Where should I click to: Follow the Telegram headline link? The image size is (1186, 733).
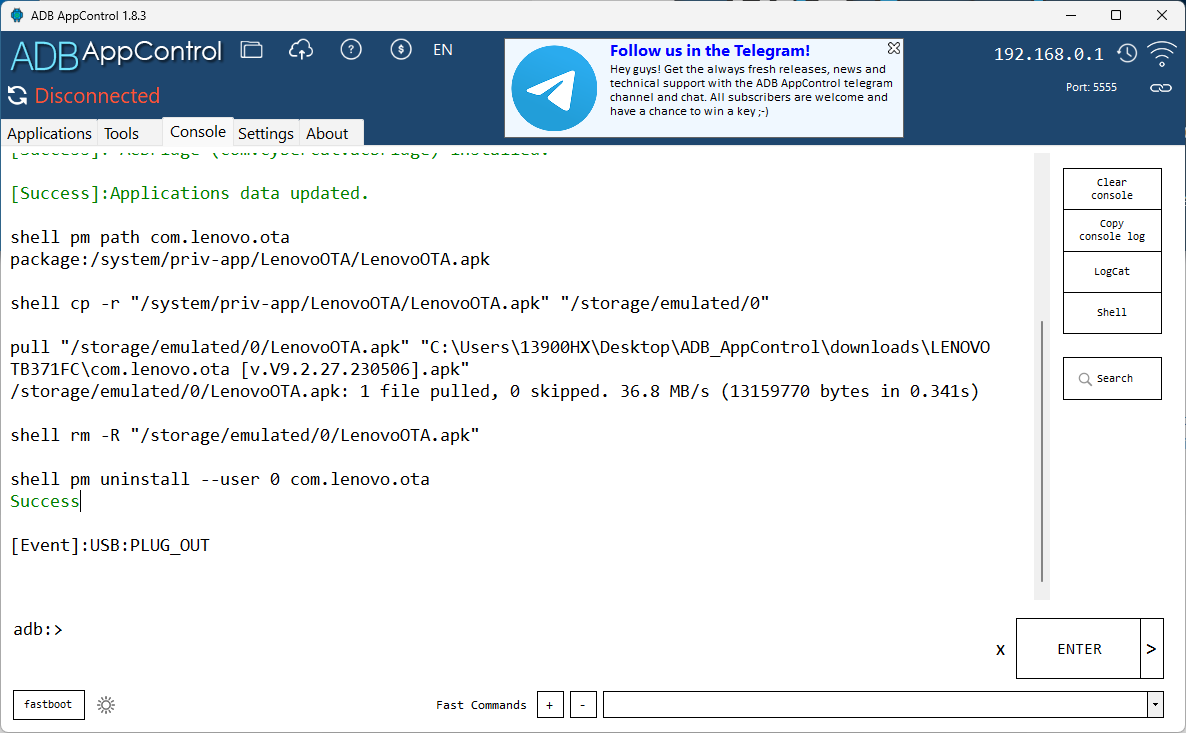[x=709, y=51]
